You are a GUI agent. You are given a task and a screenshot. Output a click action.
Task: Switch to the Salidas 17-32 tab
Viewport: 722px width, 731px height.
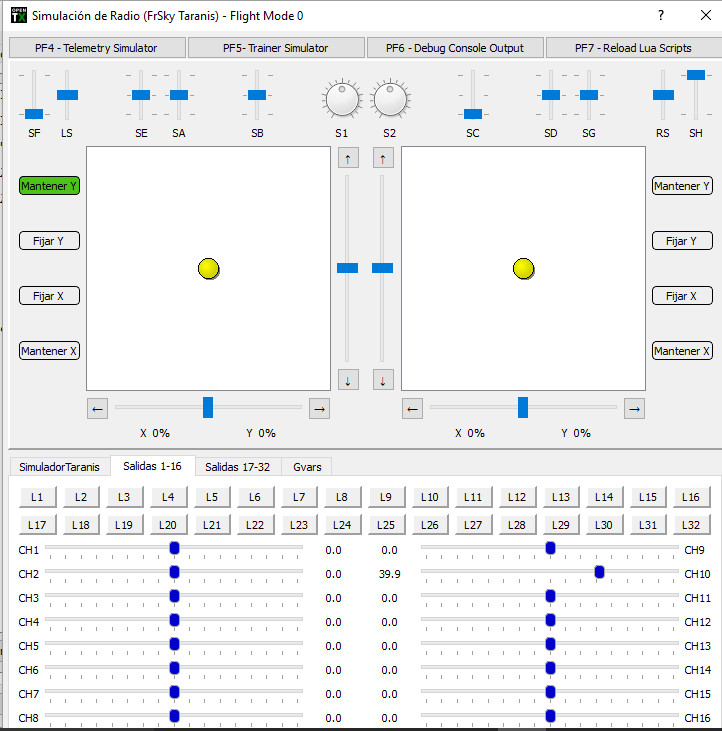coord(237,467)
